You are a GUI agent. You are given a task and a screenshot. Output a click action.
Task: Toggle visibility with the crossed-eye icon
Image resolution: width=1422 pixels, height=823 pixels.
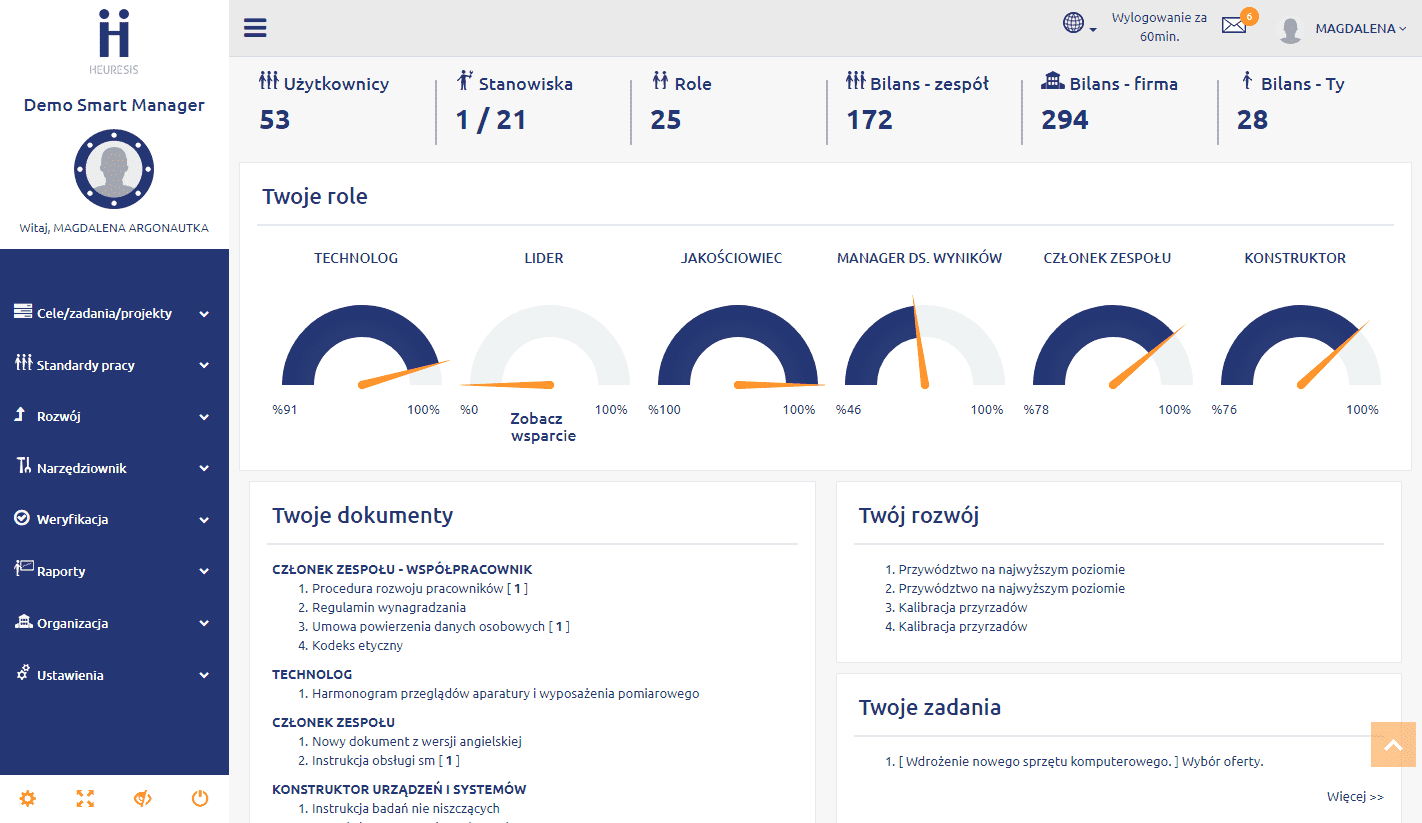142,798
